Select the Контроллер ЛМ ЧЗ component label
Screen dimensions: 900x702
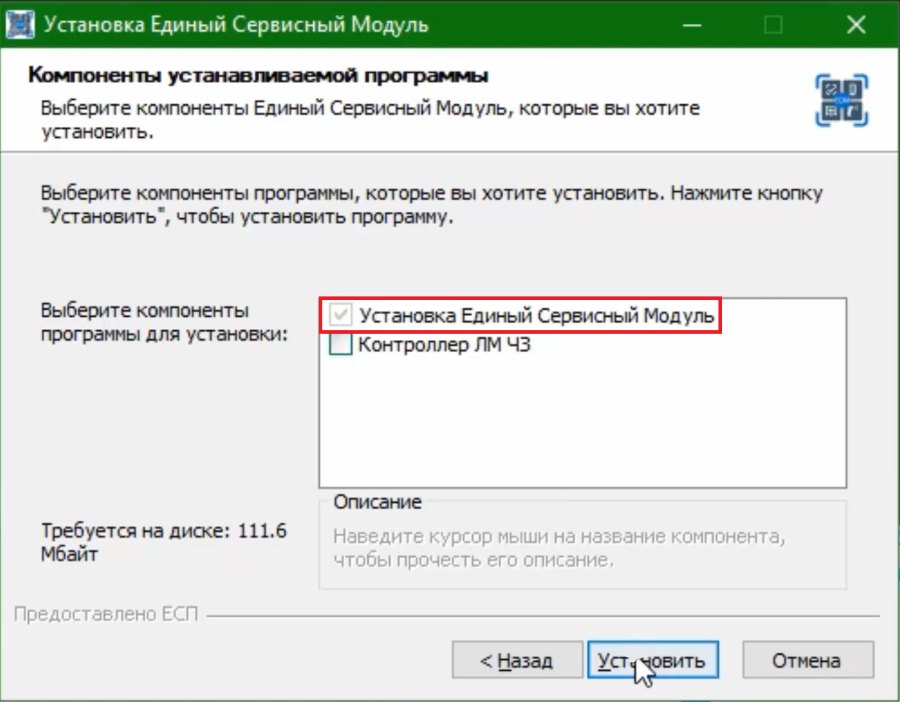click(x=444, y=344)
